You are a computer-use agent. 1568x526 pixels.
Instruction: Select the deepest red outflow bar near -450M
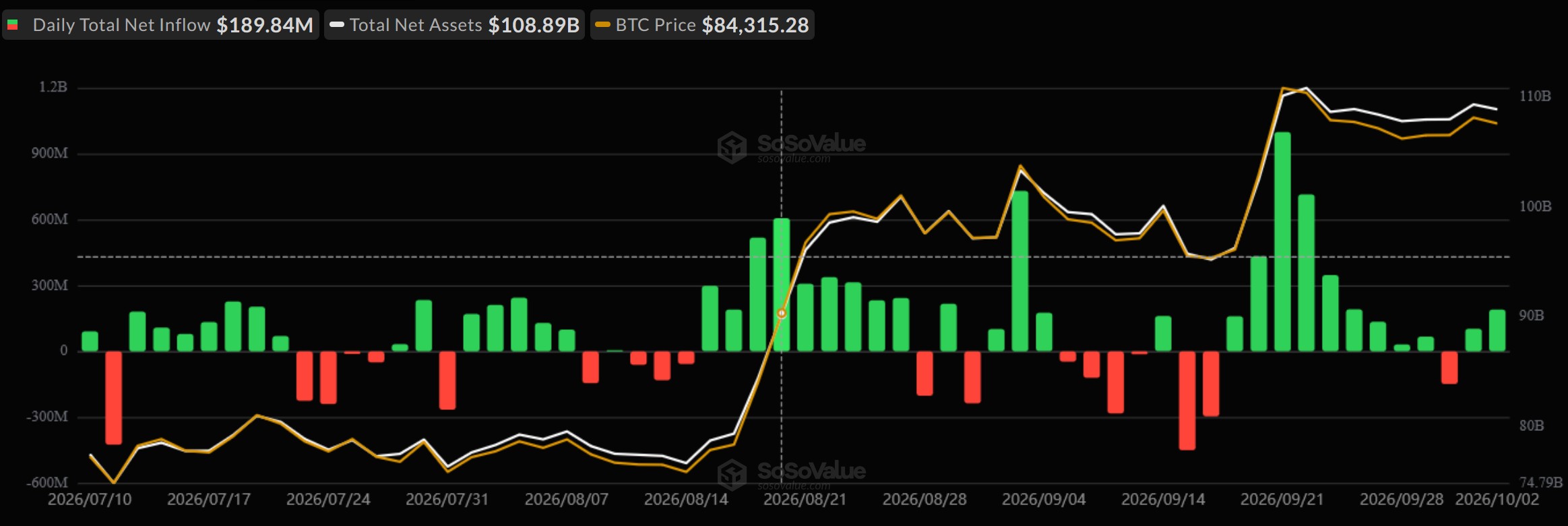point(1187,401)
